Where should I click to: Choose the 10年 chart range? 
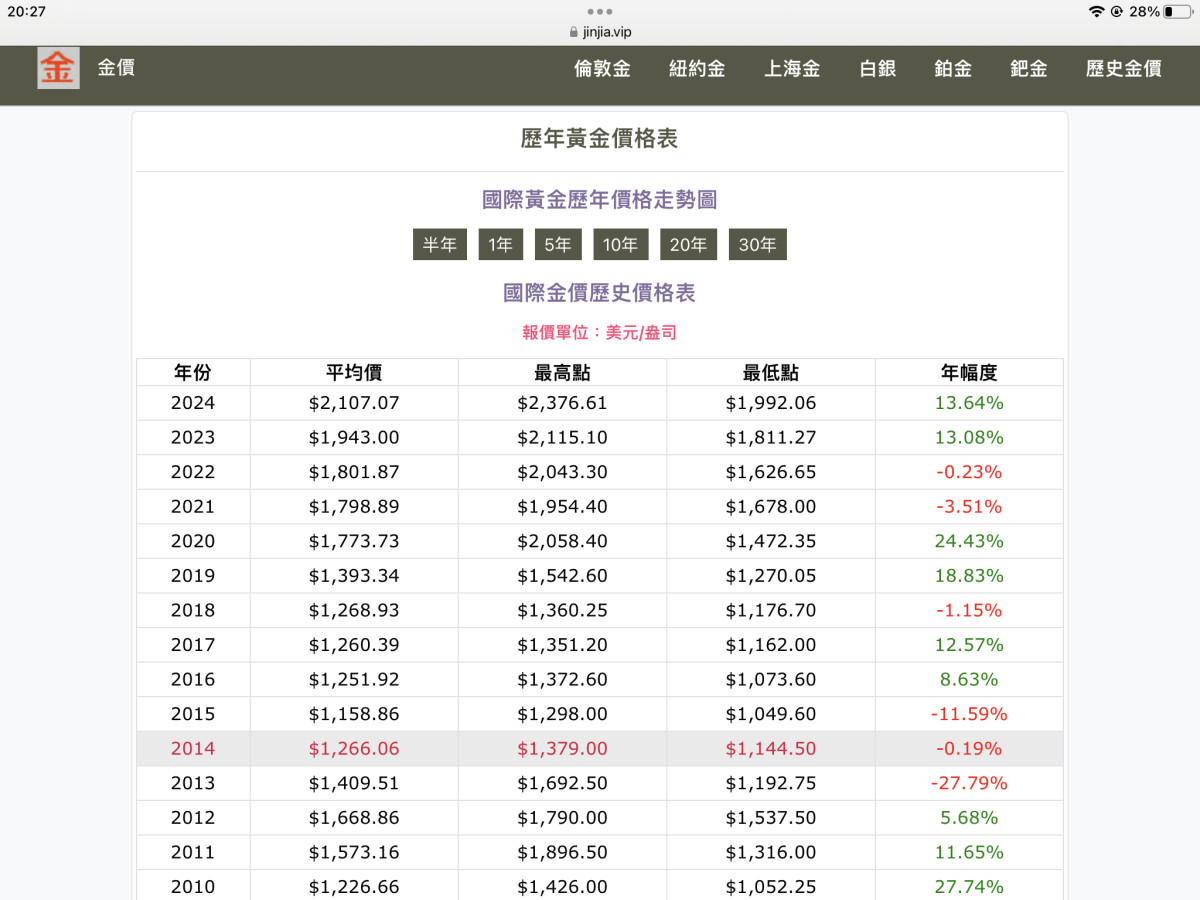coord(621,245)
